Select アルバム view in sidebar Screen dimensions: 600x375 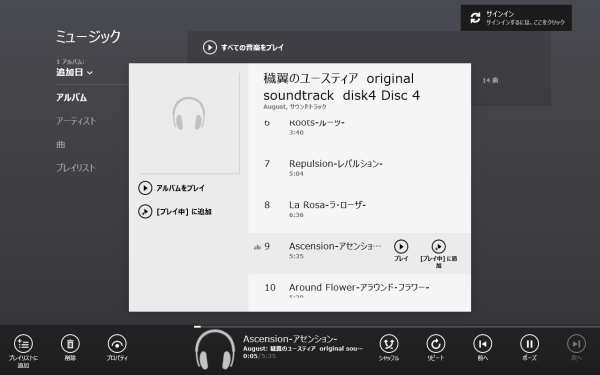tap(72, 98)
